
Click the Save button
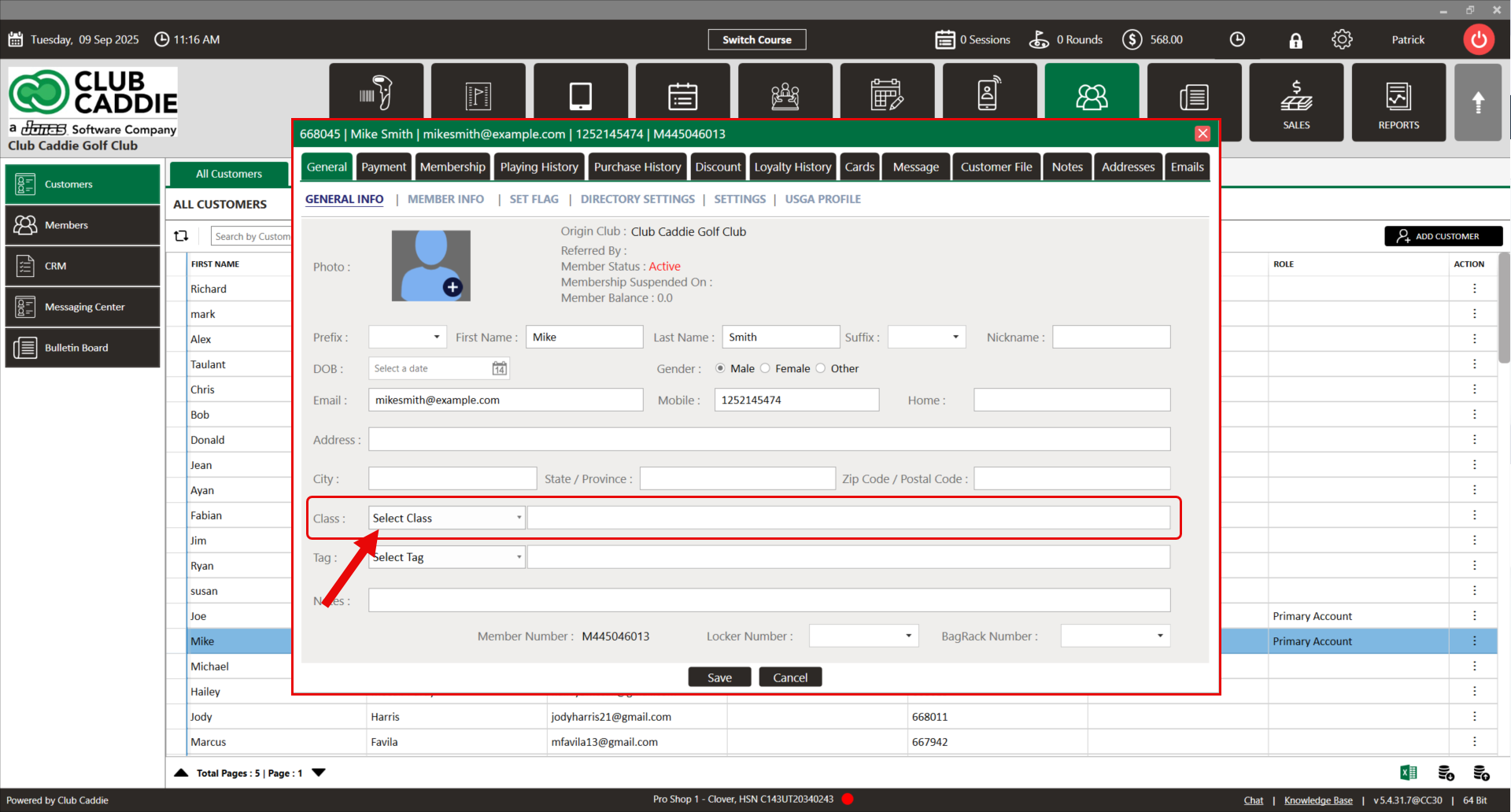click(x=719, y=677)
